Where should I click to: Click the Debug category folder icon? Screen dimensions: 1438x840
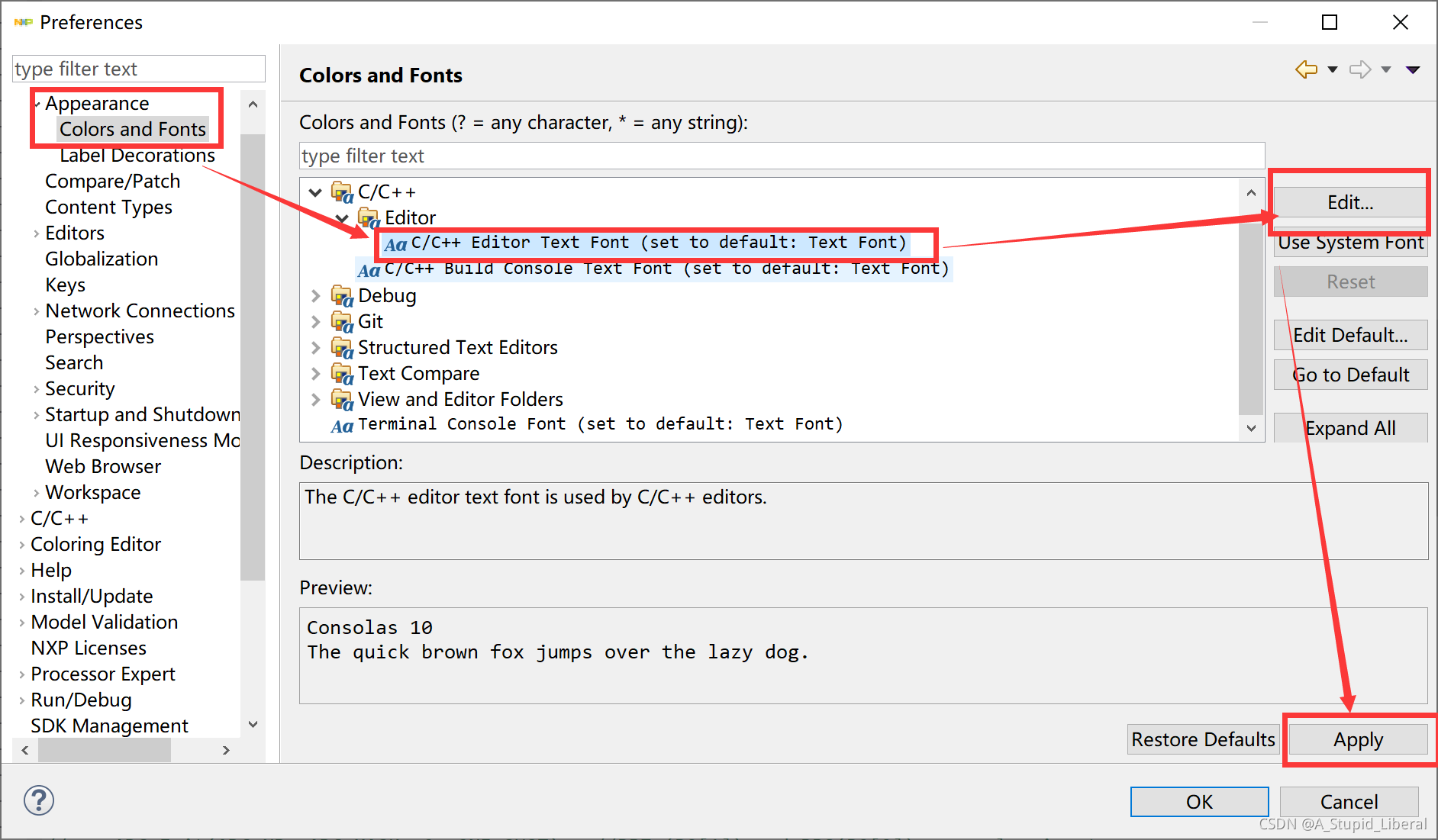342,296
